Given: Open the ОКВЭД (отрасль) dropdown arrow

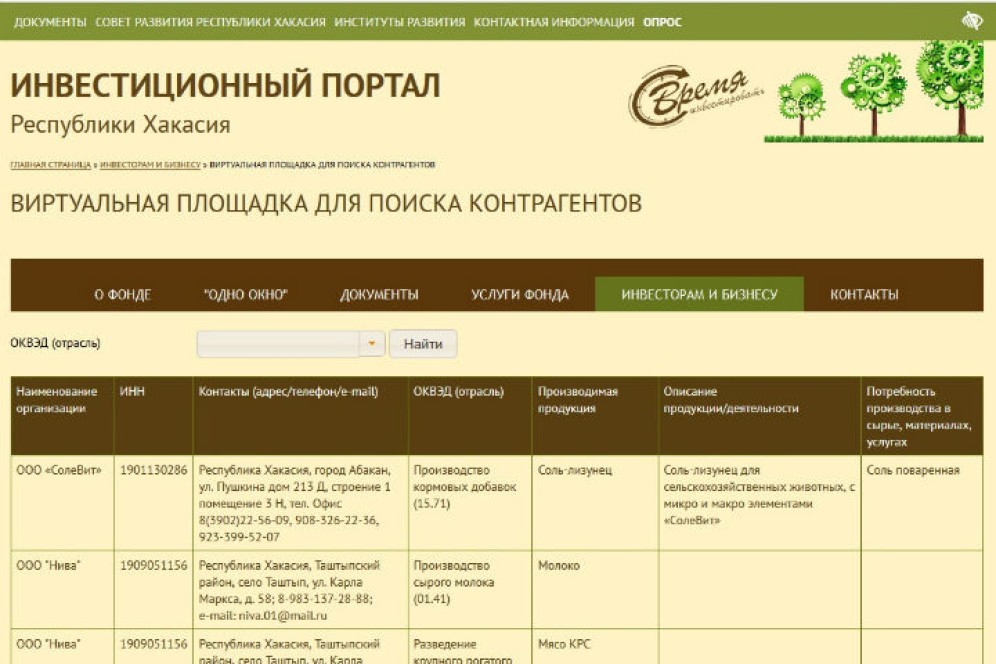Looking at the screenshot, I should pyautogui.click(x=370, y=343).
